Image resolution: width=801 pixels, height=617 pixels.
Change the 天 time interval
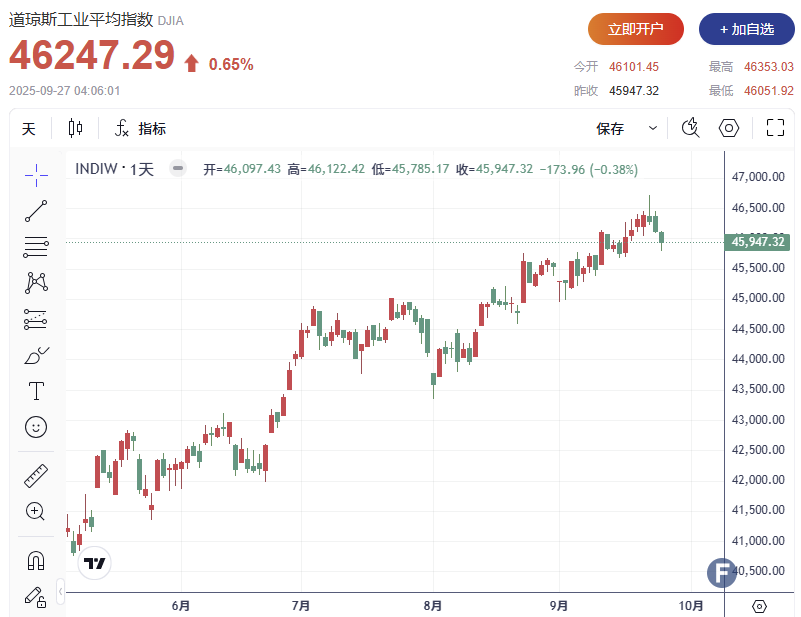(29, 129)
